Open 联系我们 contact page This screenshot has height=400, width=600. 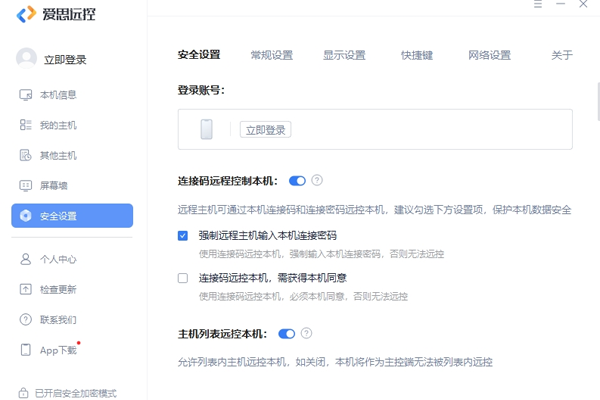[x=57, y=319]
